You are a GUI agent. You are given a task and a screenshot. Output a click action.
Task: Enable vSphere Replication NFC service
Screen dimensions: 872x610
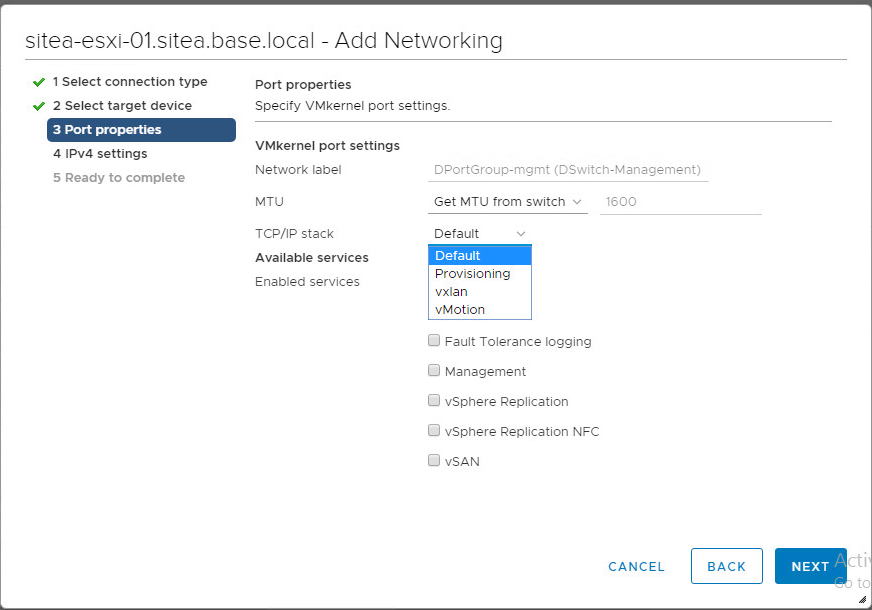(434, 431)
